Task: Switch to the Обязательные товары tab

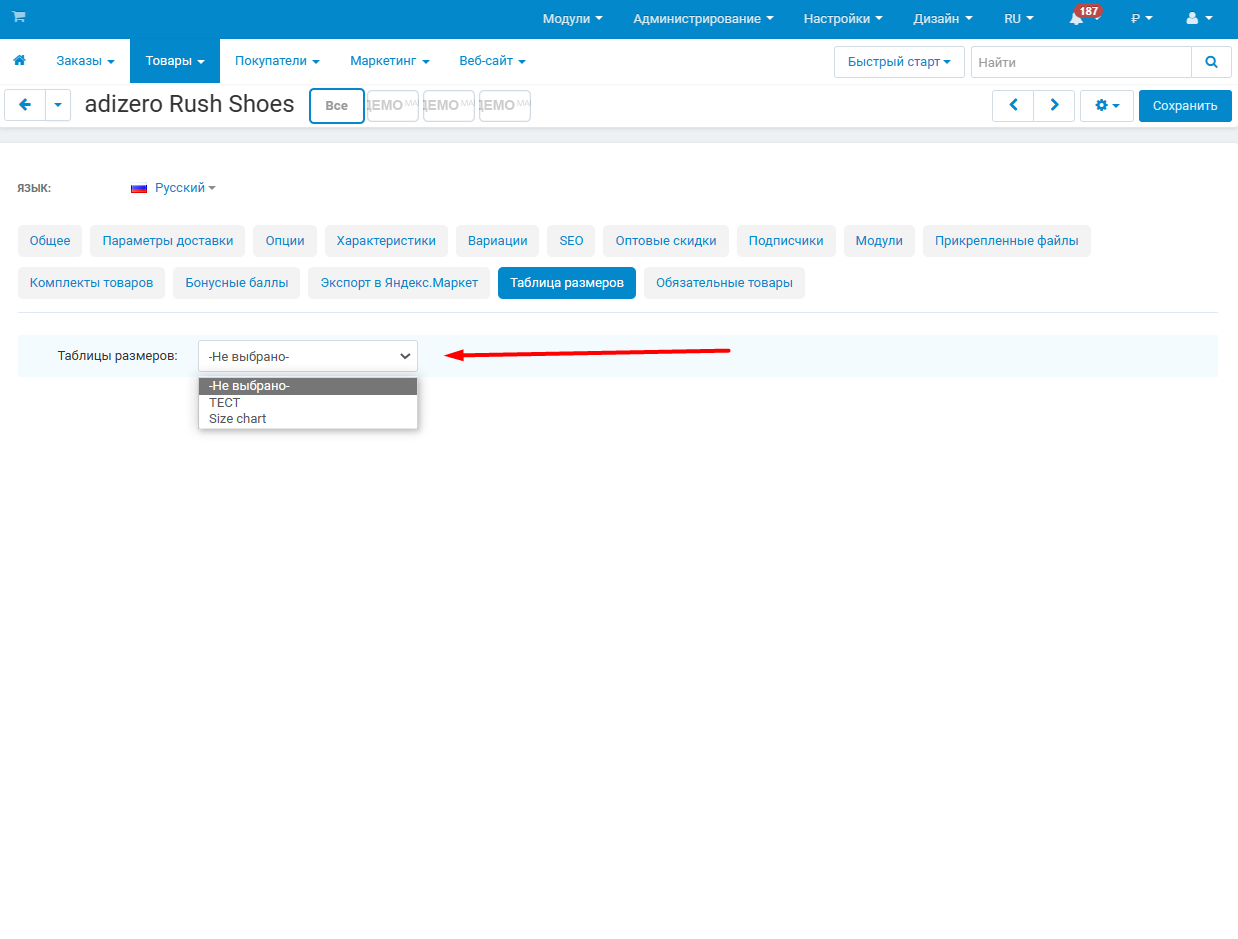Action: (724, 283)
